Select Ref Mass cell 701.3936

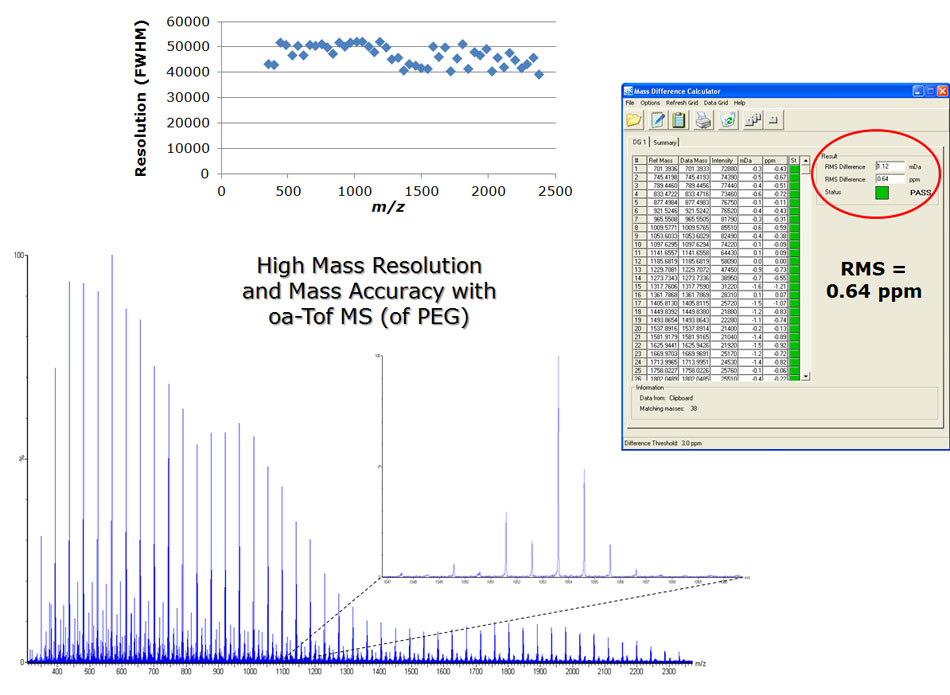662,168
